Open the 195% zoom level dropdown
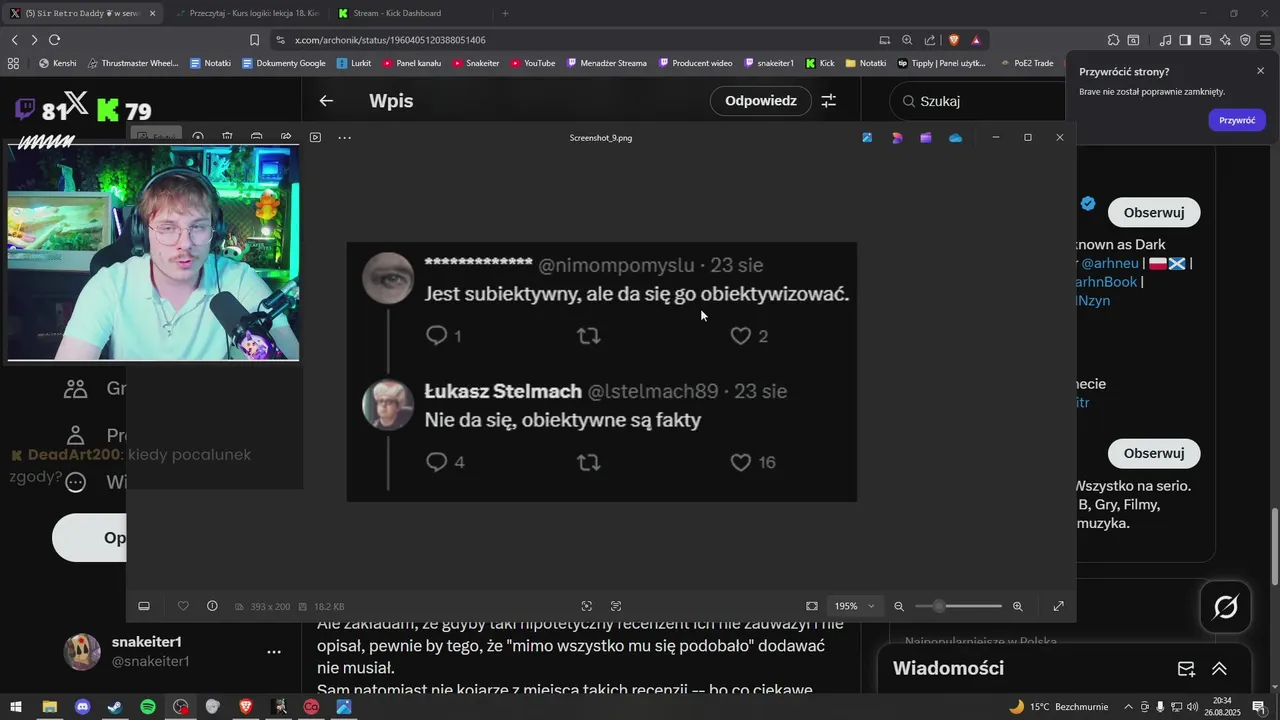 point(855,606)
